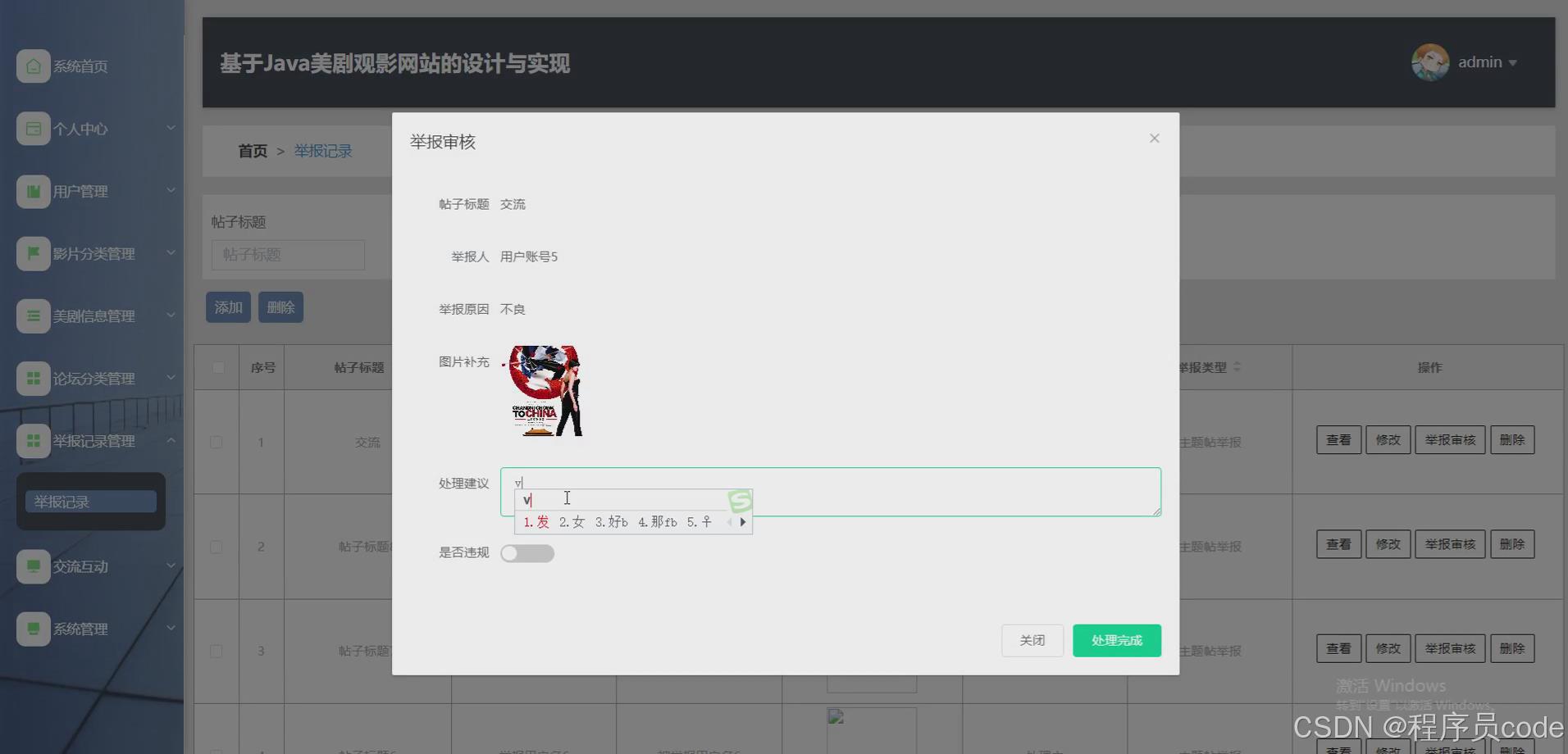Check the checkbox for row 1
Screen dimensions: 1568x754
click(x=216, y=441)
